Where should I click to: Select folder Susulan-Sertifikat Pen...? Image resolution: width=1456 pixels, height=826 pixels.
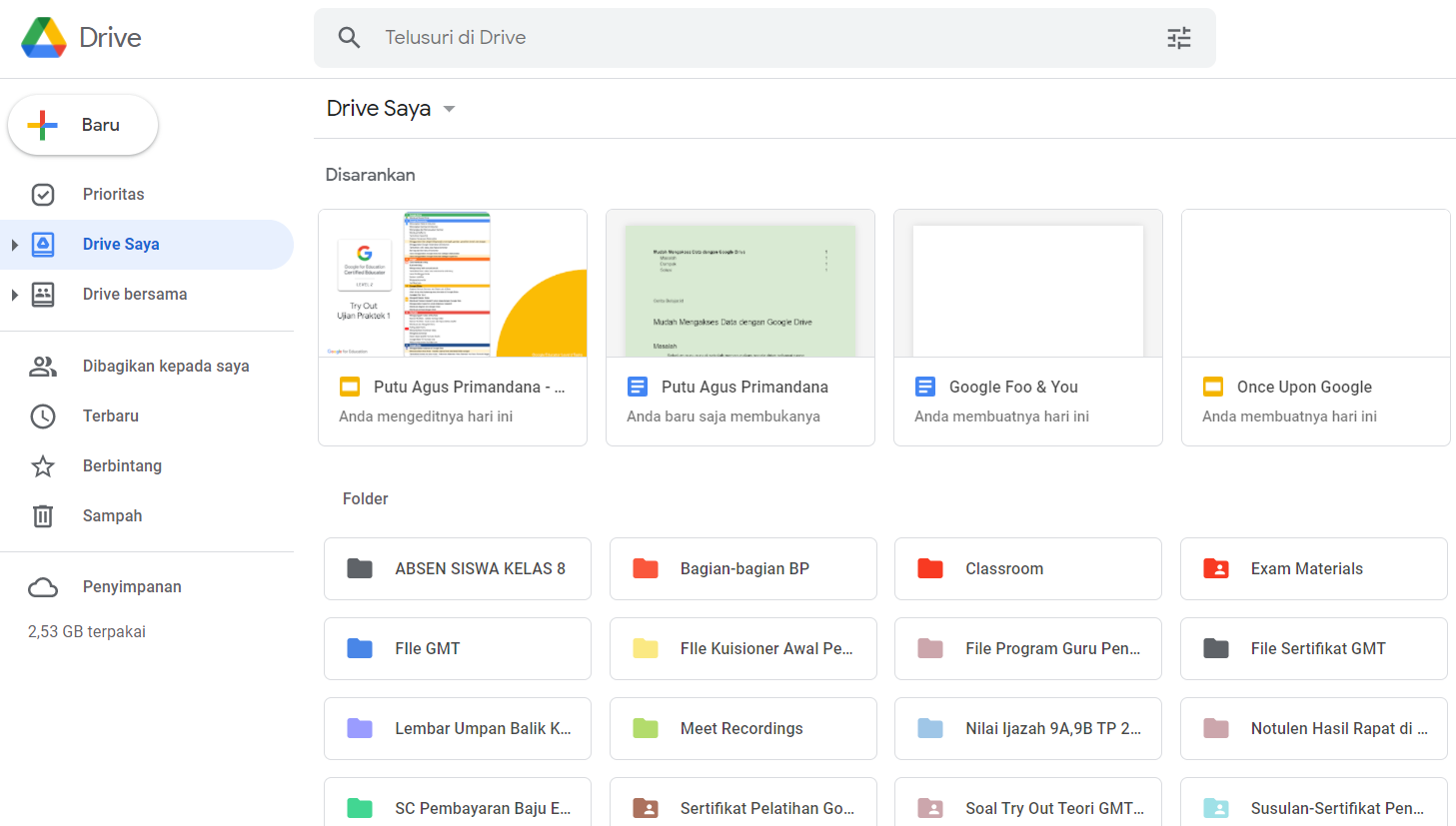(x=1314, y=802)
